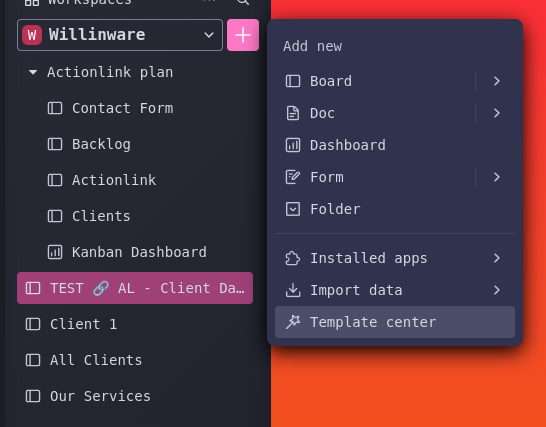Image resolution: width=546 pixels, height=427 pixels.
Task: Open the Willinware workspace dropdown
Action: 120,35
